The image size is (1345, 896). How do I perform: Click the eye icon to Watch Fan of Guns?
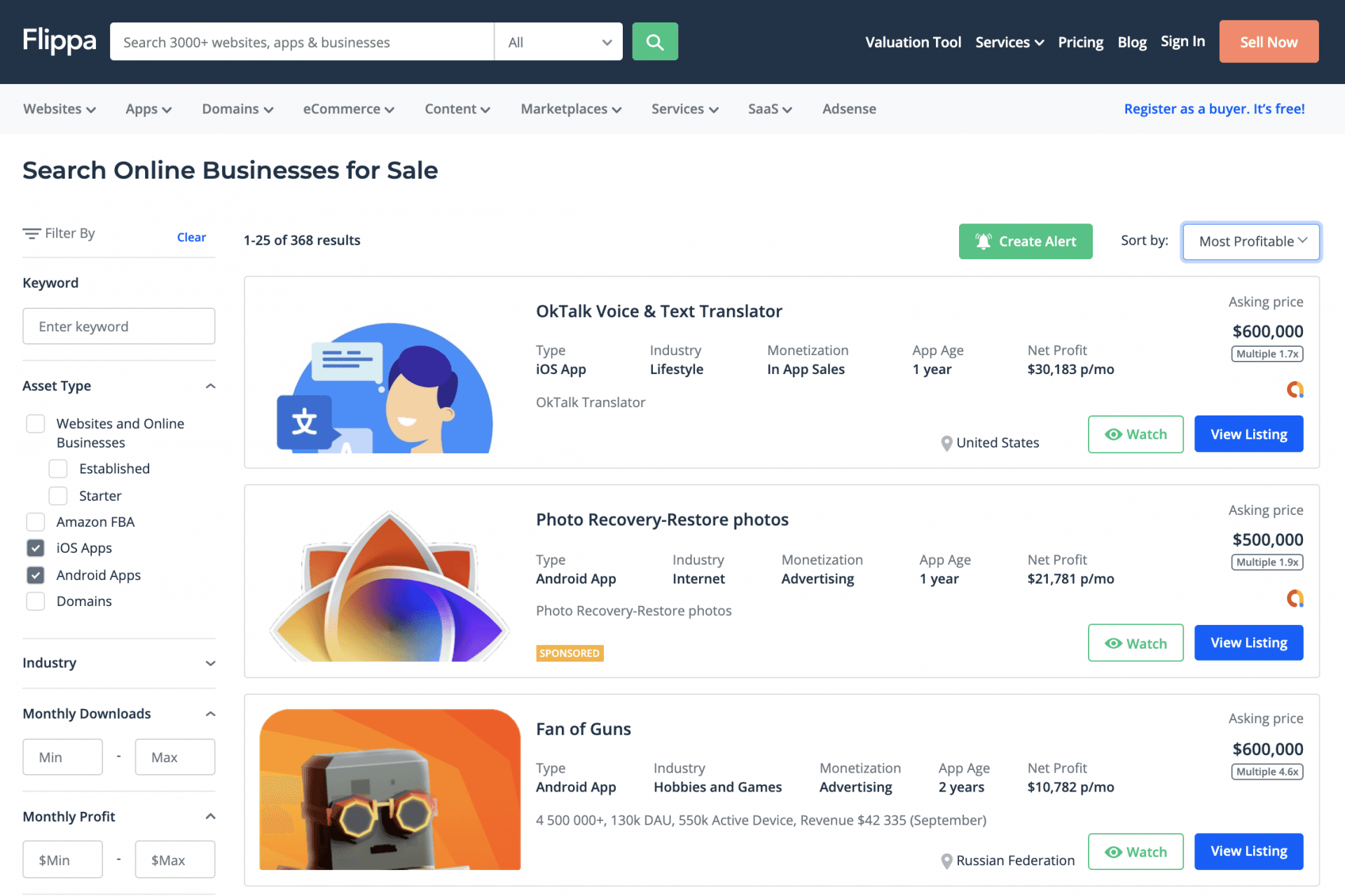(1113, 852)
